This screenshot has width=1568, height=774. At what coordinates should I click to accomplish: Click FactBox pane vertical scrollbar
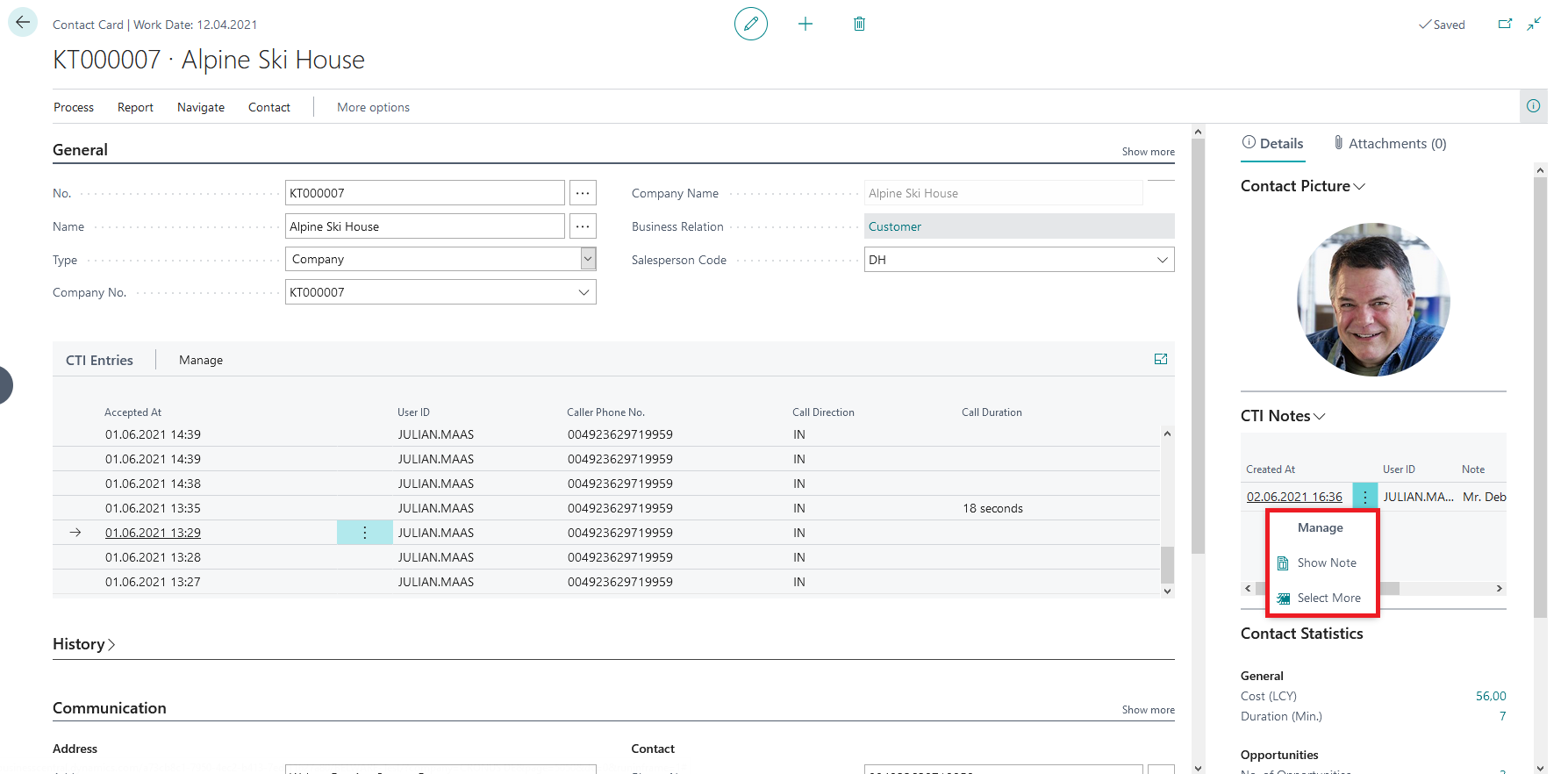(1540, 398)
